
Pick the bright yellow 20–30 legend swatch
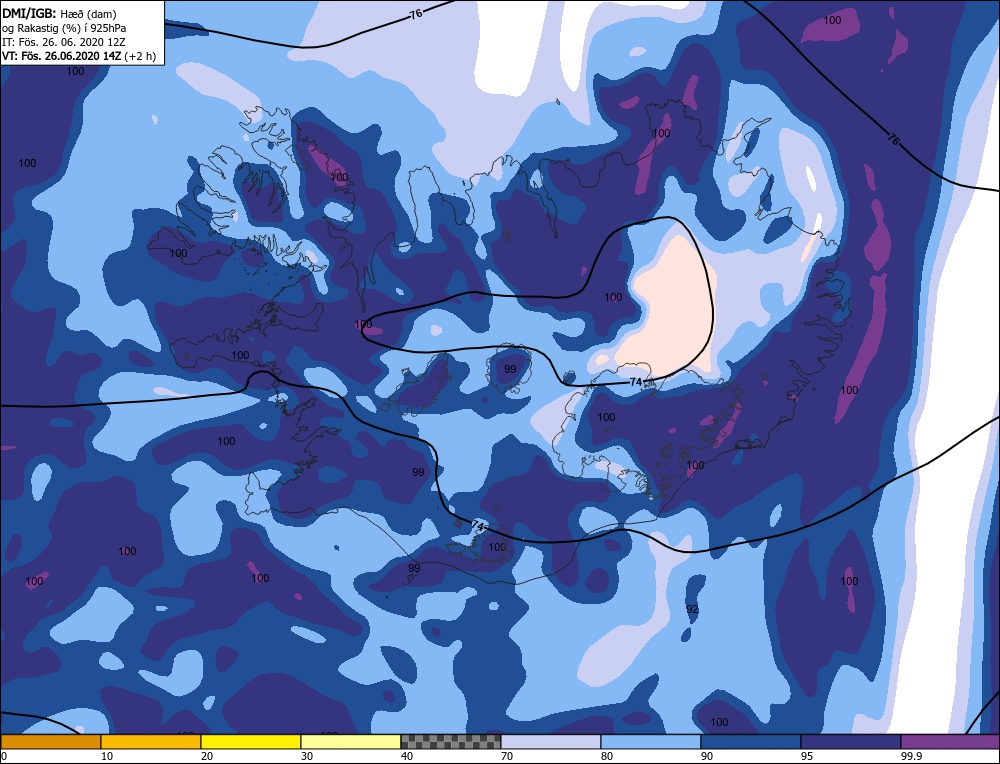pyautogui.click(x=251, y=742)
